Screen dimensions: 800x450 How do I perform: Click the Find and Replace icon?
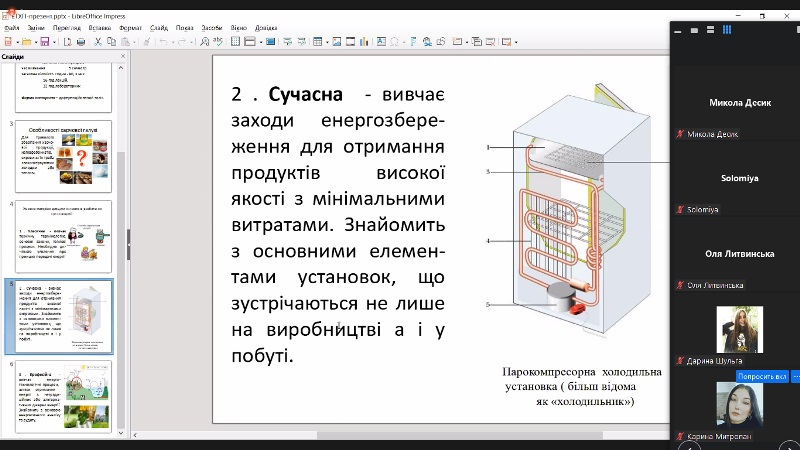(x=203, y=42)
